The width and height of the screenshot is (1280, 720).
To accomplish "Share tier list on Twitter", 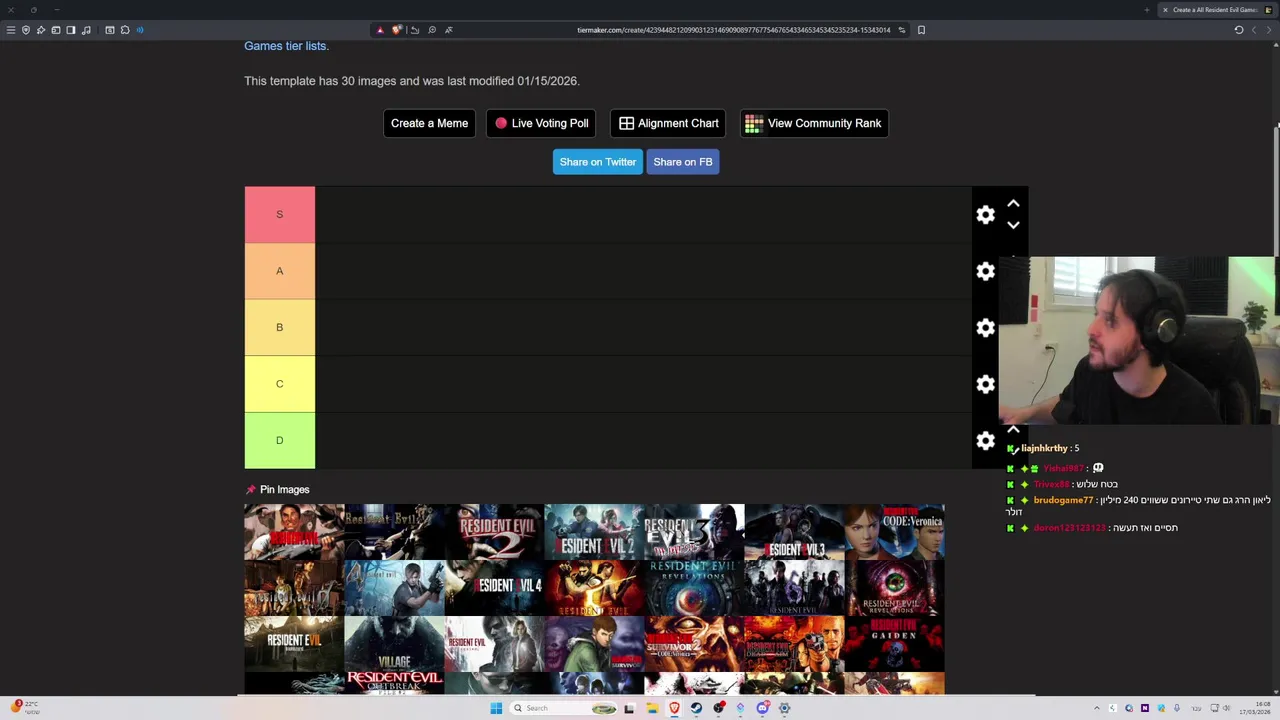I will coord(597,162).
